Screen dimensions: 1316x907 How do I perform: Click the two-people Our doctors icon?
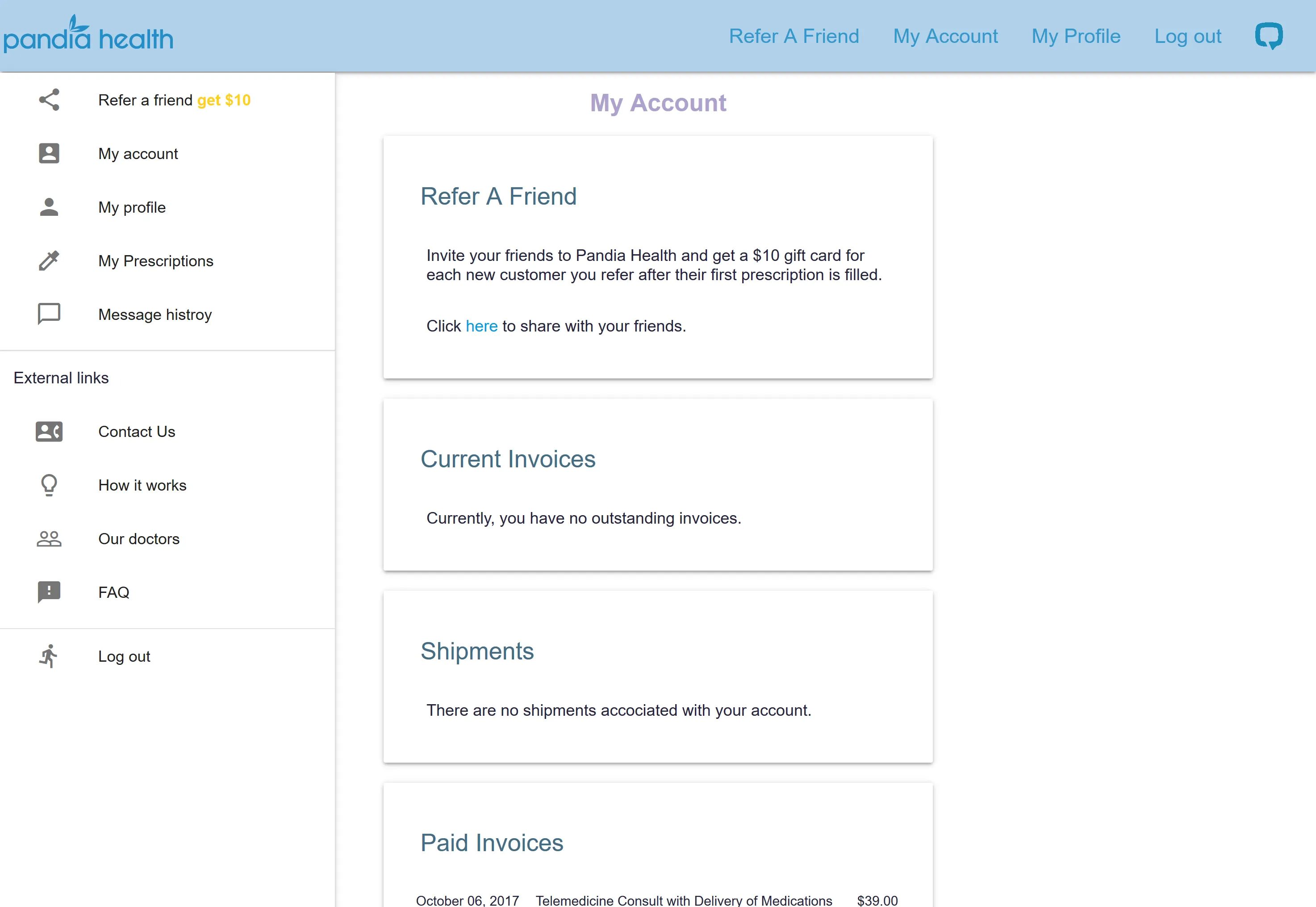click(49, 539)
